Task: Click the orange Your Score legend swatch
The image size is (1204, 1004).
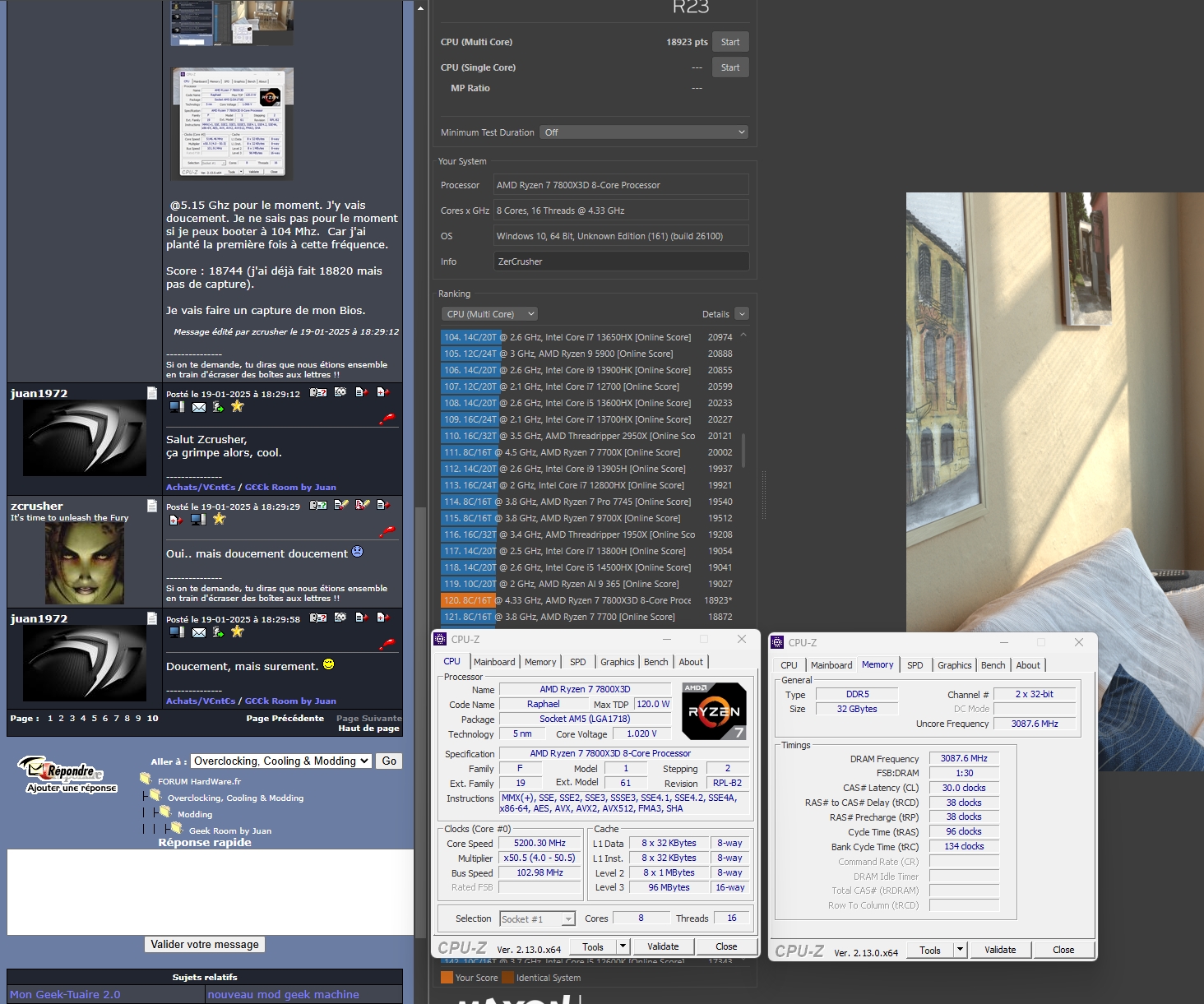Action: (447, 978)
